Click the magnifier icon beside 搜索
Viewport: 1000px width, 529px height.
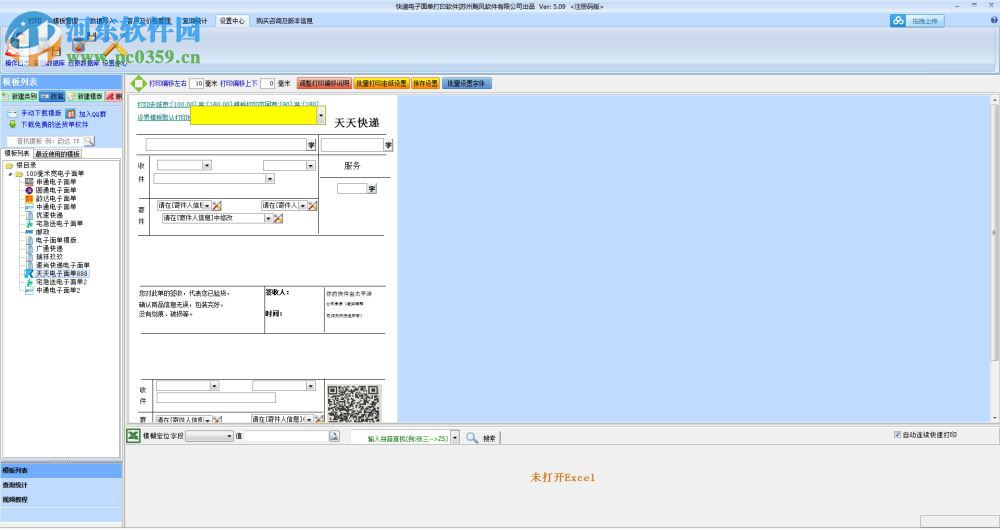point(472,438)
